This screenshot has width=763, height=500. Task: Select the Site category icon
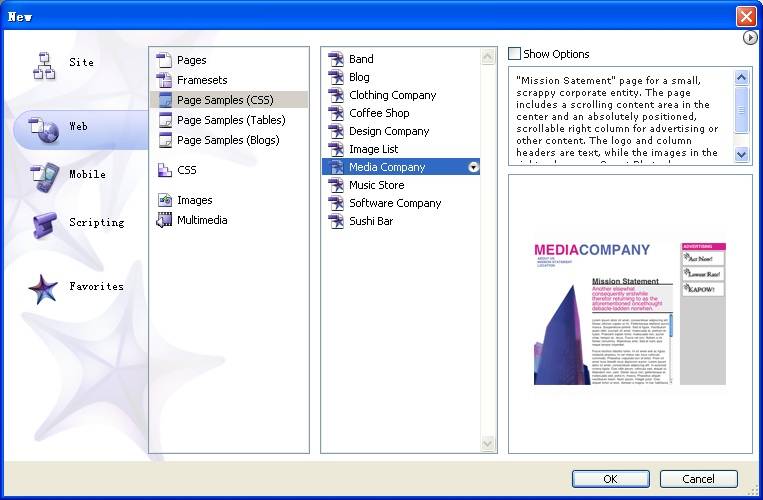[44, 64]
